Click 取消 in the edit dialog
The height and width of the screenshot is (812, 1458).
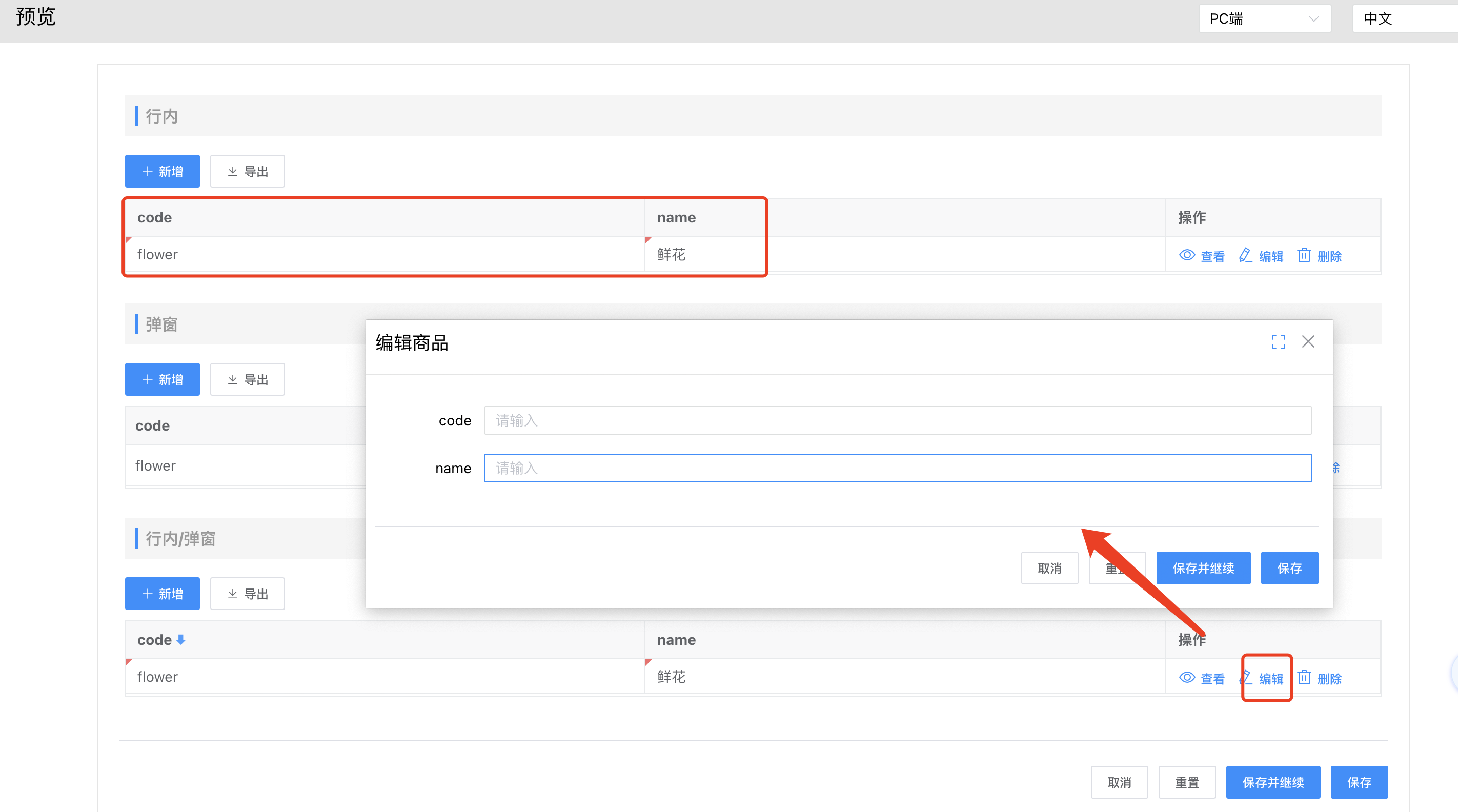click(1049, 568)
